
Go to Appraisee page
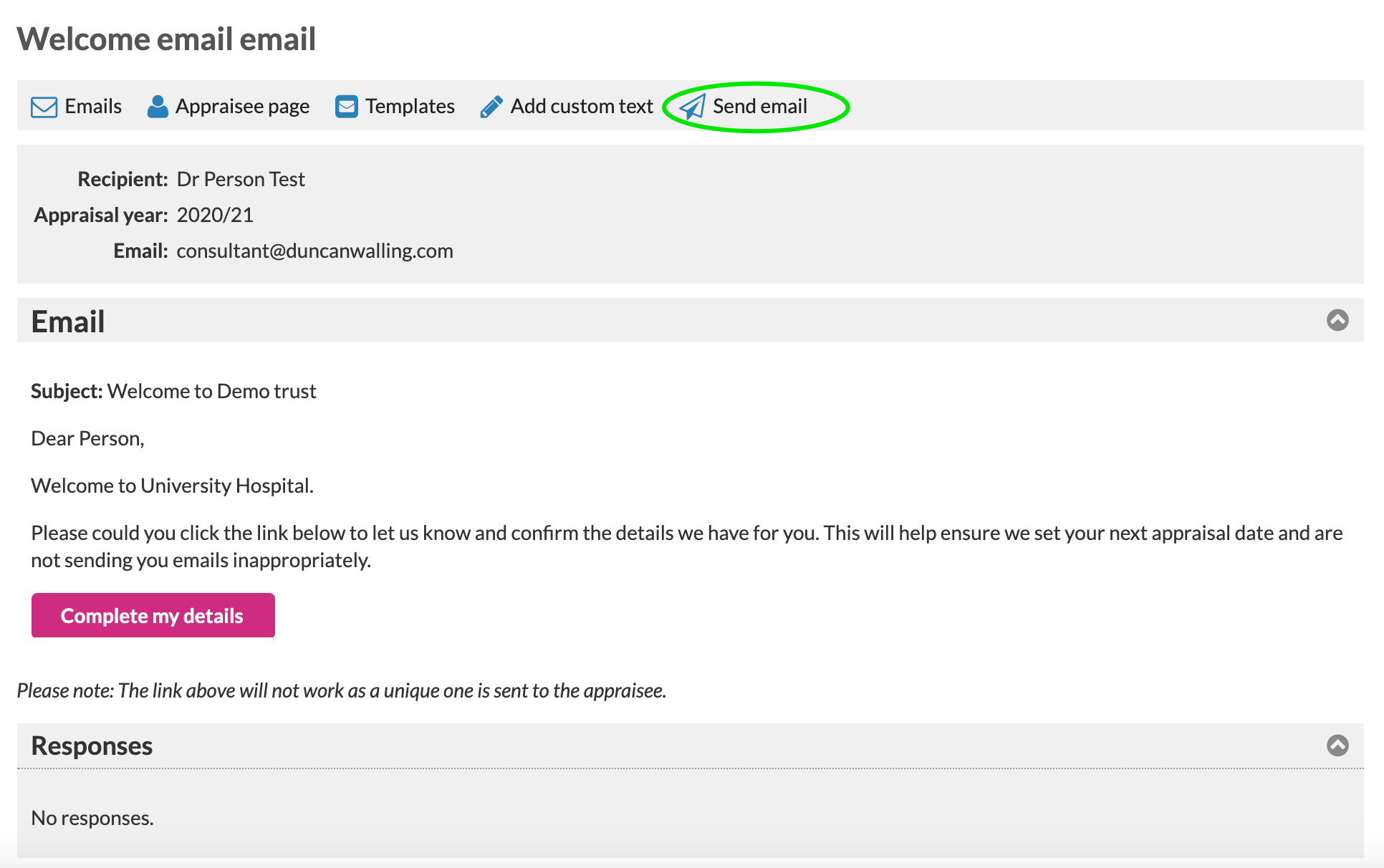(242, 106)
